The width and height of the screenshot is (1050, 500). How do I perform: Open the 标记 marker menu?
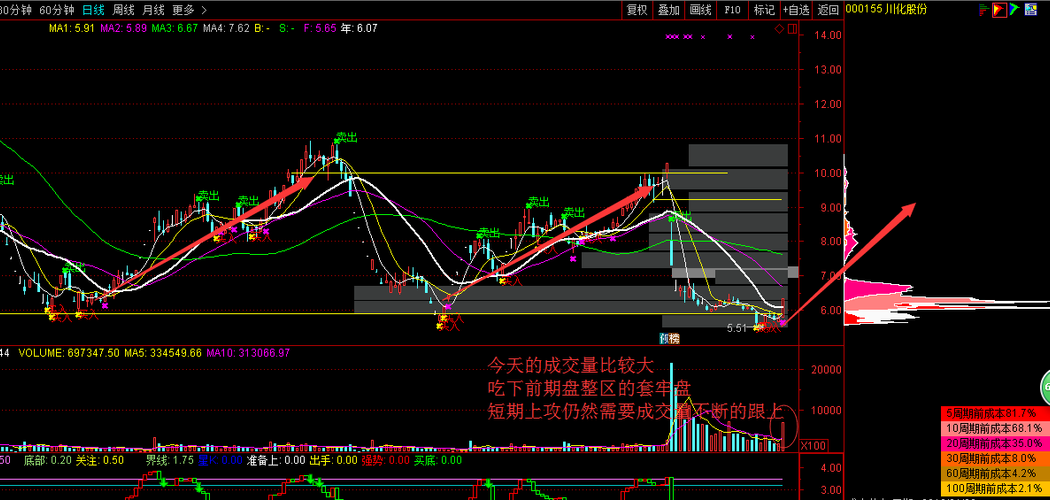764,9
